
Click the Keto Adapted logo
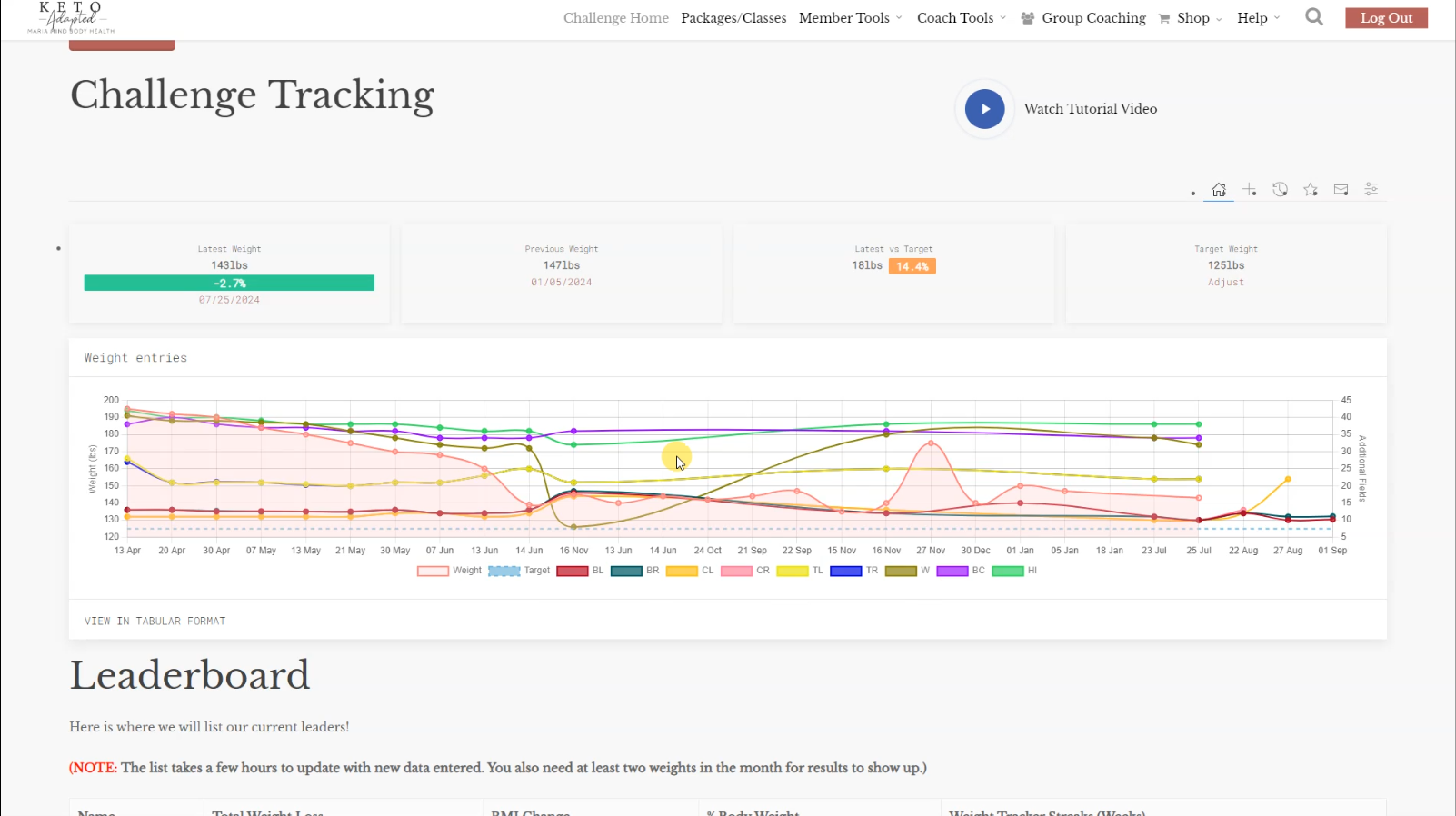pyautogui.click(x=71, y=17)
